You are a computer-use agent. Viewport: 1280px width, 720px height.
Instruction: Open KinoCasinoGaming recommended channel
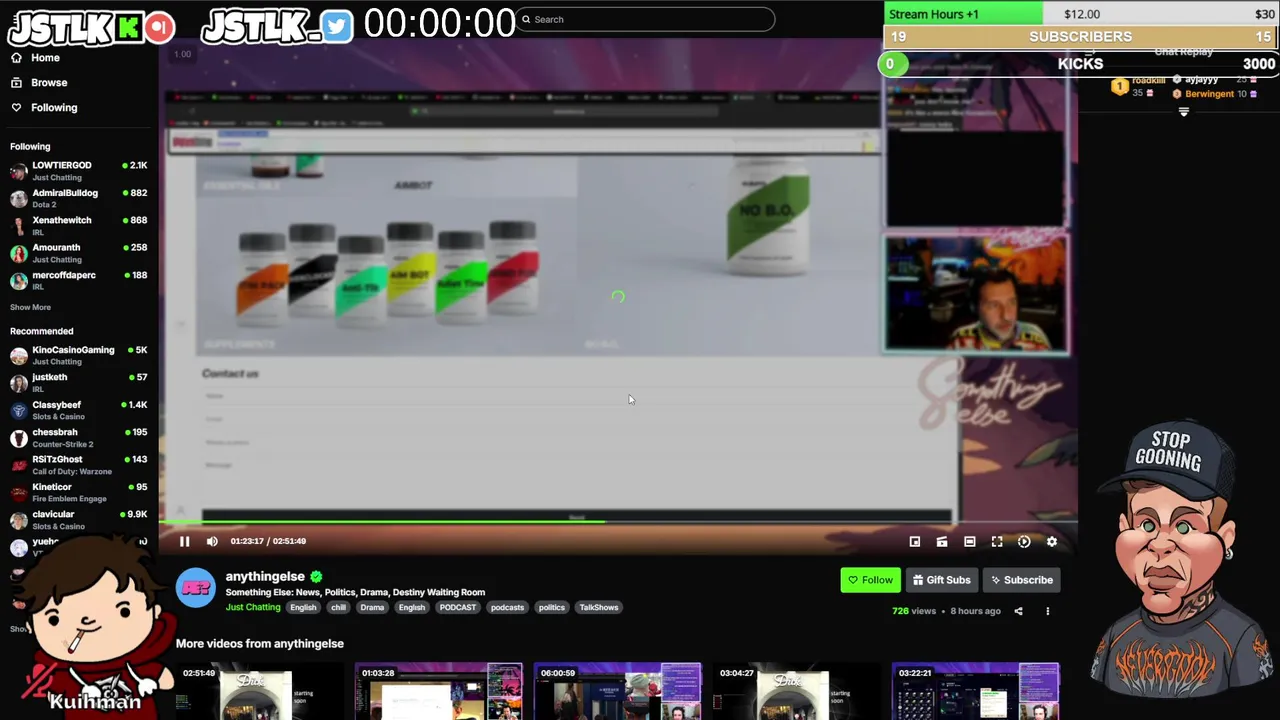[x=78, y=355]
